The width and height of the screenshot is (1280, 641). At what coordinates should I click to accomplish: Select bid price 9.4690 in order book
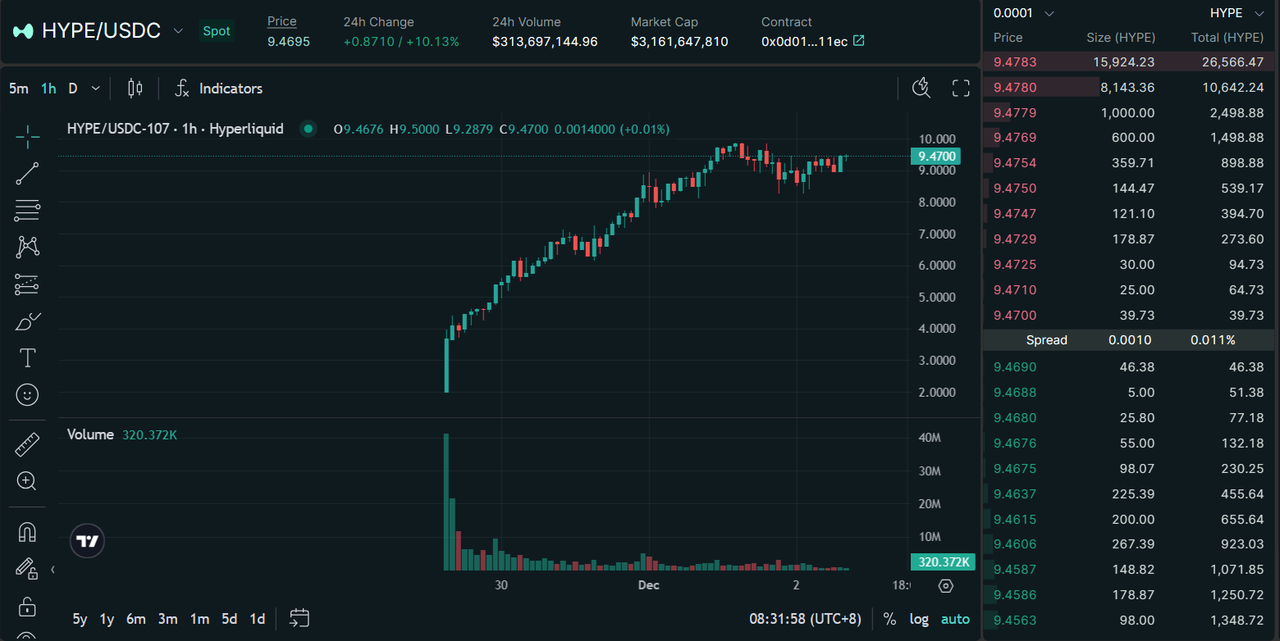click(x=1015, y=367)
